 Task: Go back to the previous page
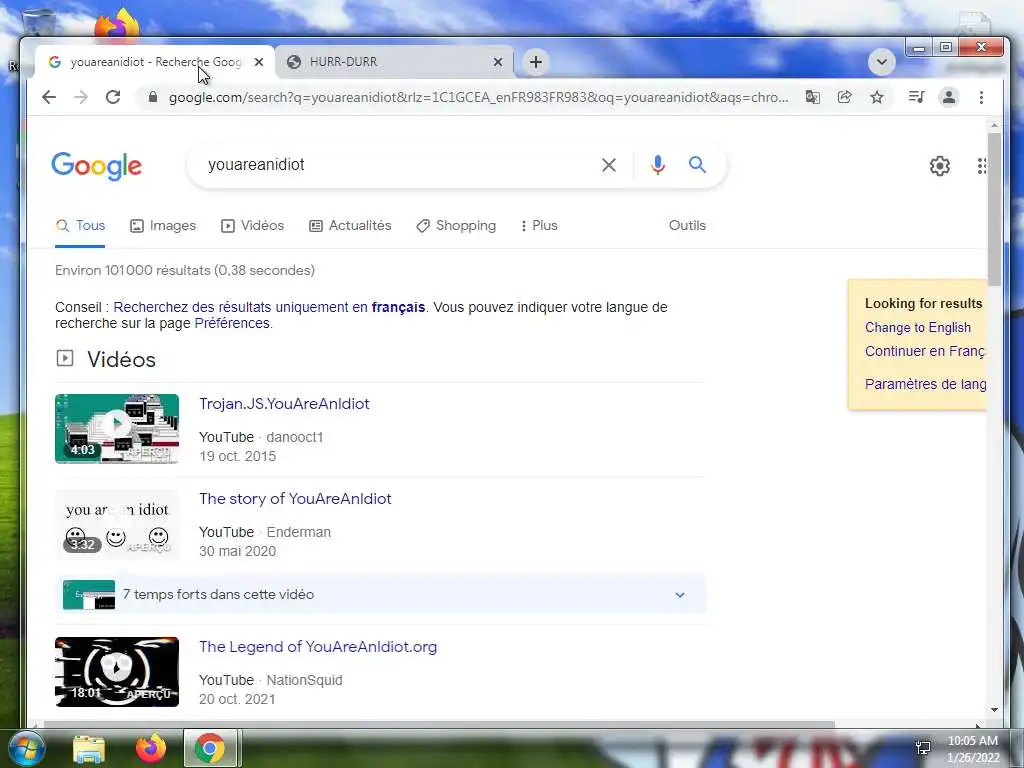(49, 97)
